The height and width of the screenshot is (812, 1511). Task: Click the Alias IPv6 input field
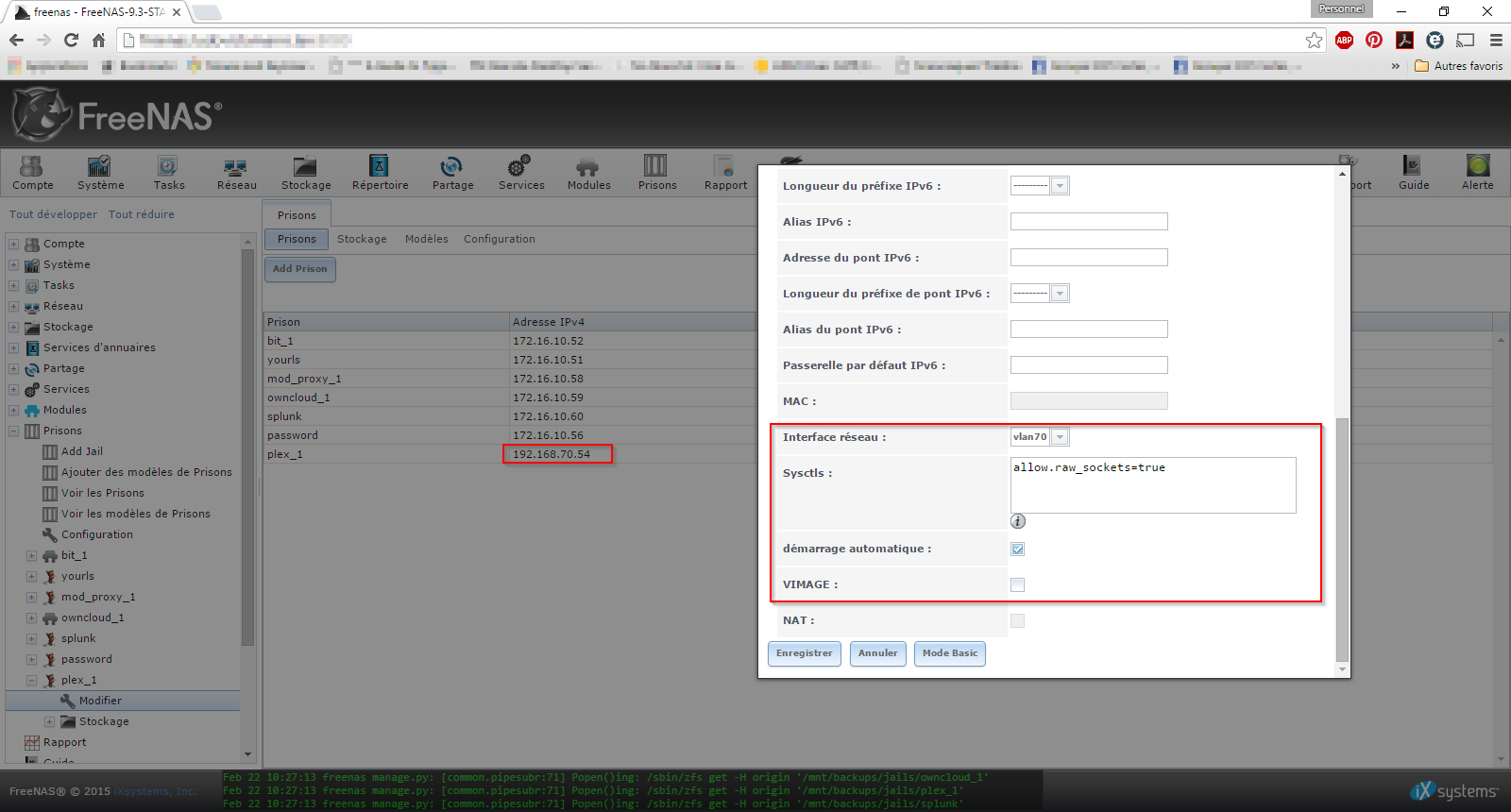(x=1089, y=222)
